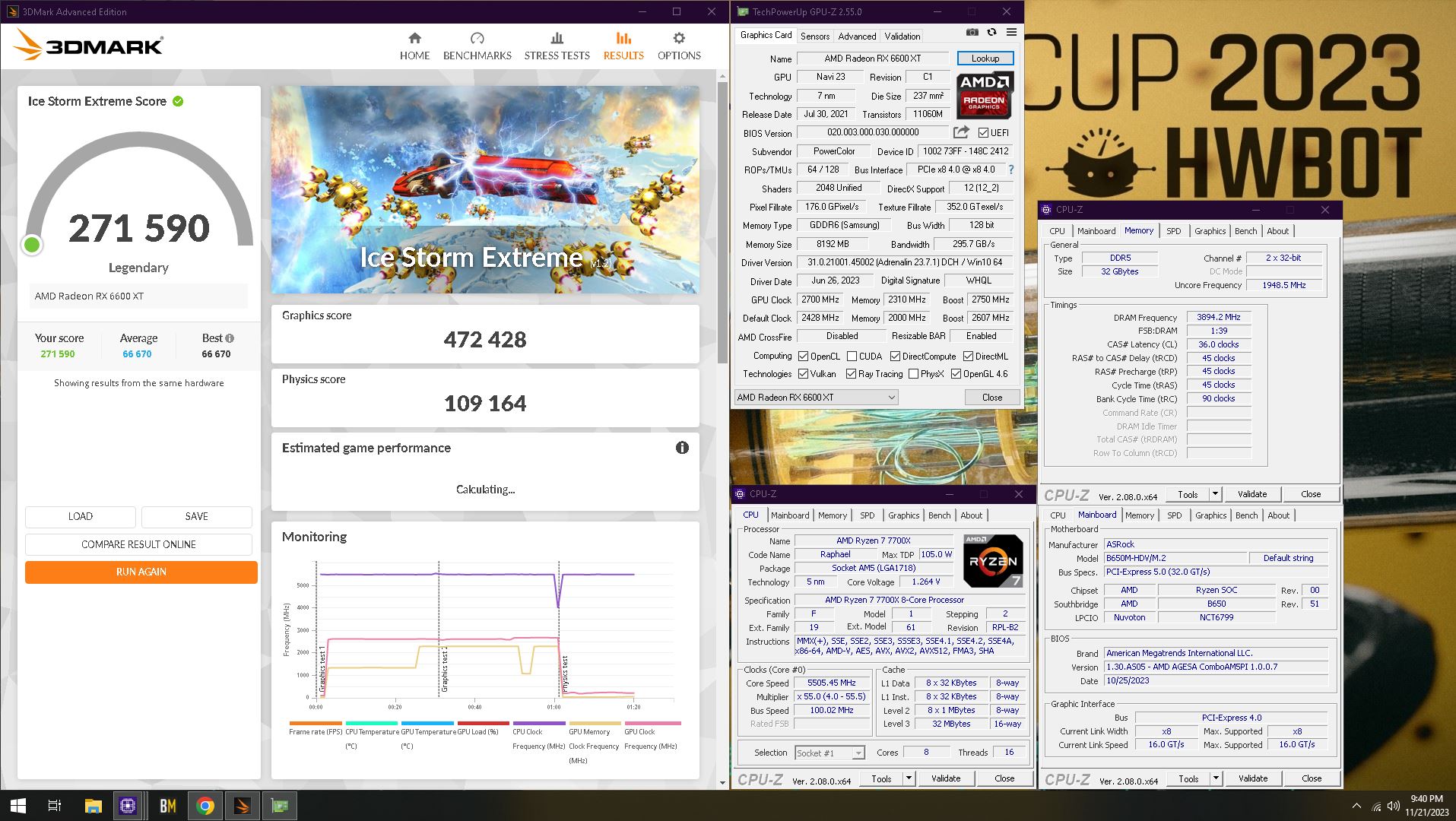Viewport: 1456px width, 821px height.
Task: Go to STRESS TESTS in 3DMark
Action: [557, 46]
